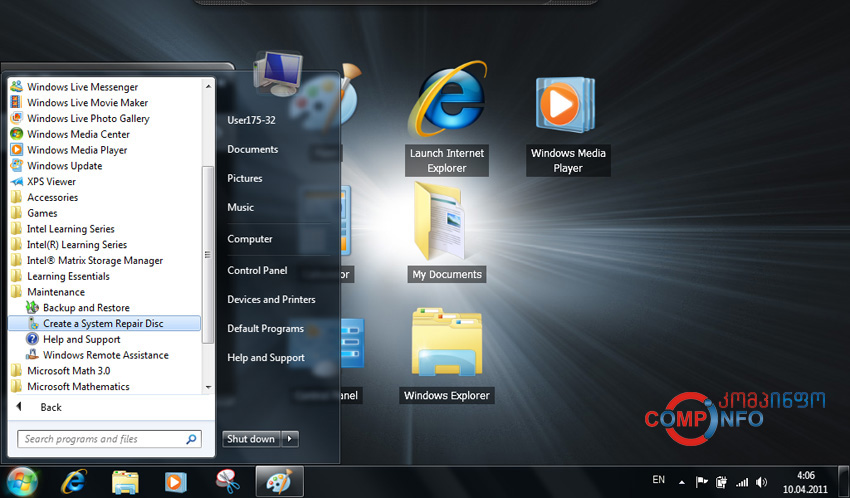Launch Windows Live Movie Maker
Screen dimensions: 850x498
(x=87, y=102)
